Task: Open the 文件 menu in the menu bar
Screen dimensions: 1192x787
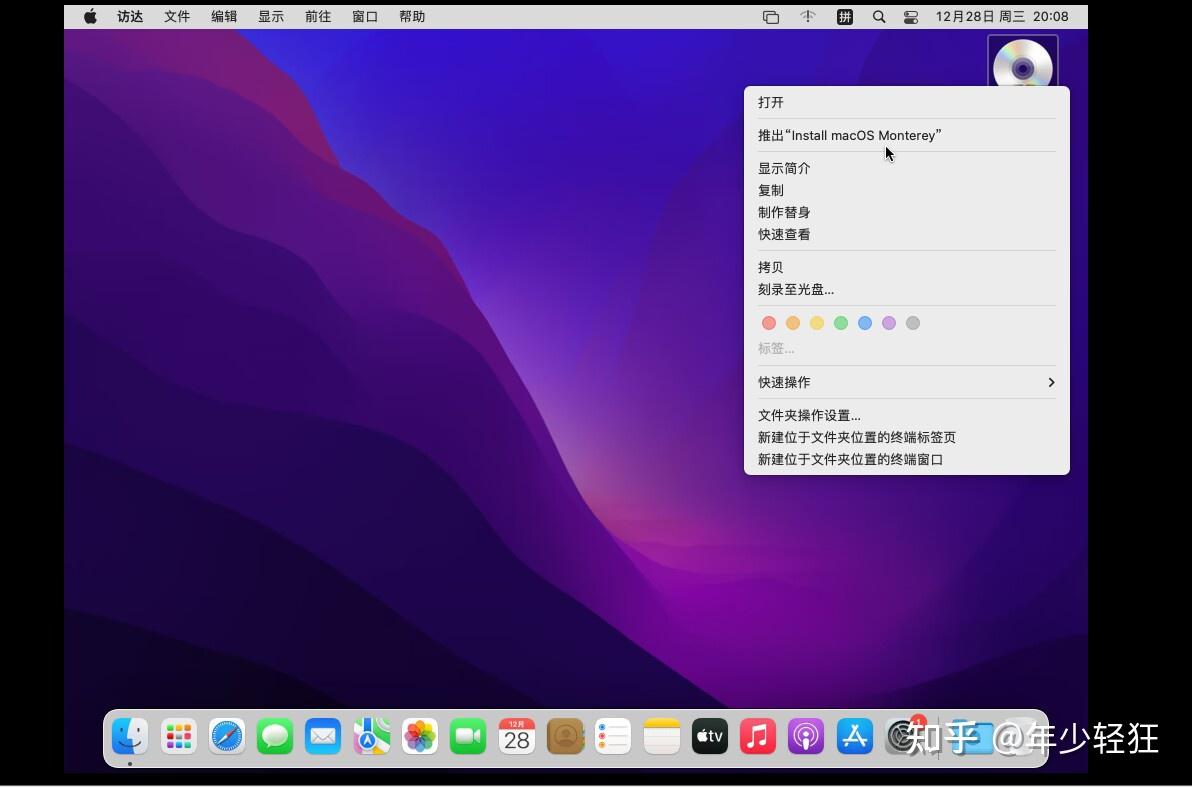Action: point(176,16)
